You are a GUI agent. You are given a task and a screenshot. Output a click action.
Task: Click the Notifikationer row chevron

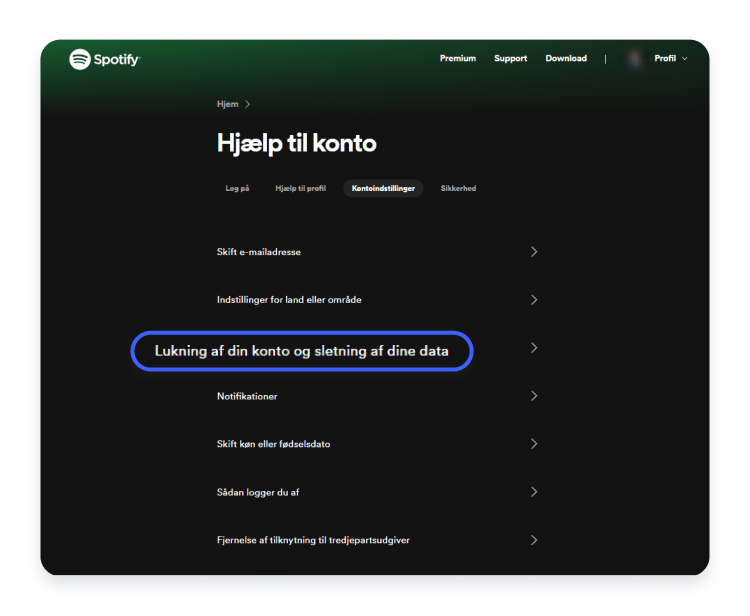click(534, 396)
